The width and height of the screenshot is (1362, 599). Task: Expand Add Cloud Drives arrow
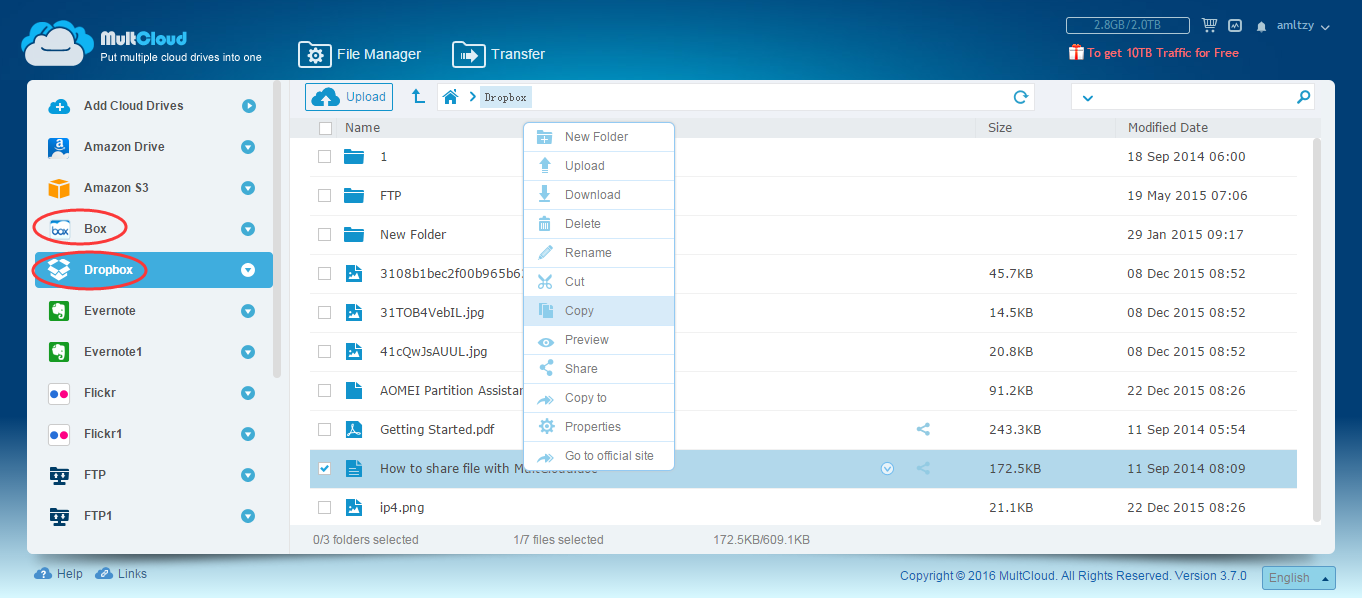248,106
